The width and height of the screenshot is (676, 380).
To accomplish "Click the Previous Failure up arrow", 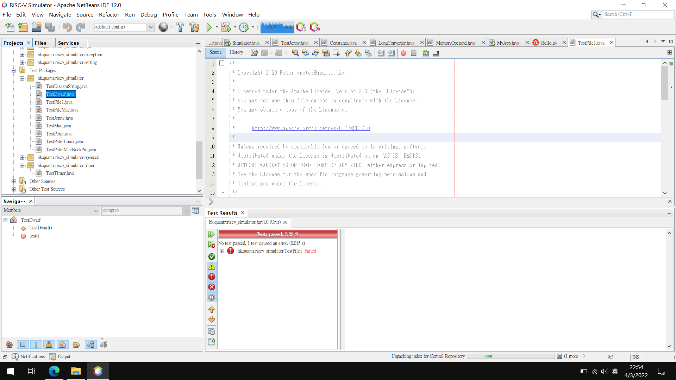I will point(211,310).
